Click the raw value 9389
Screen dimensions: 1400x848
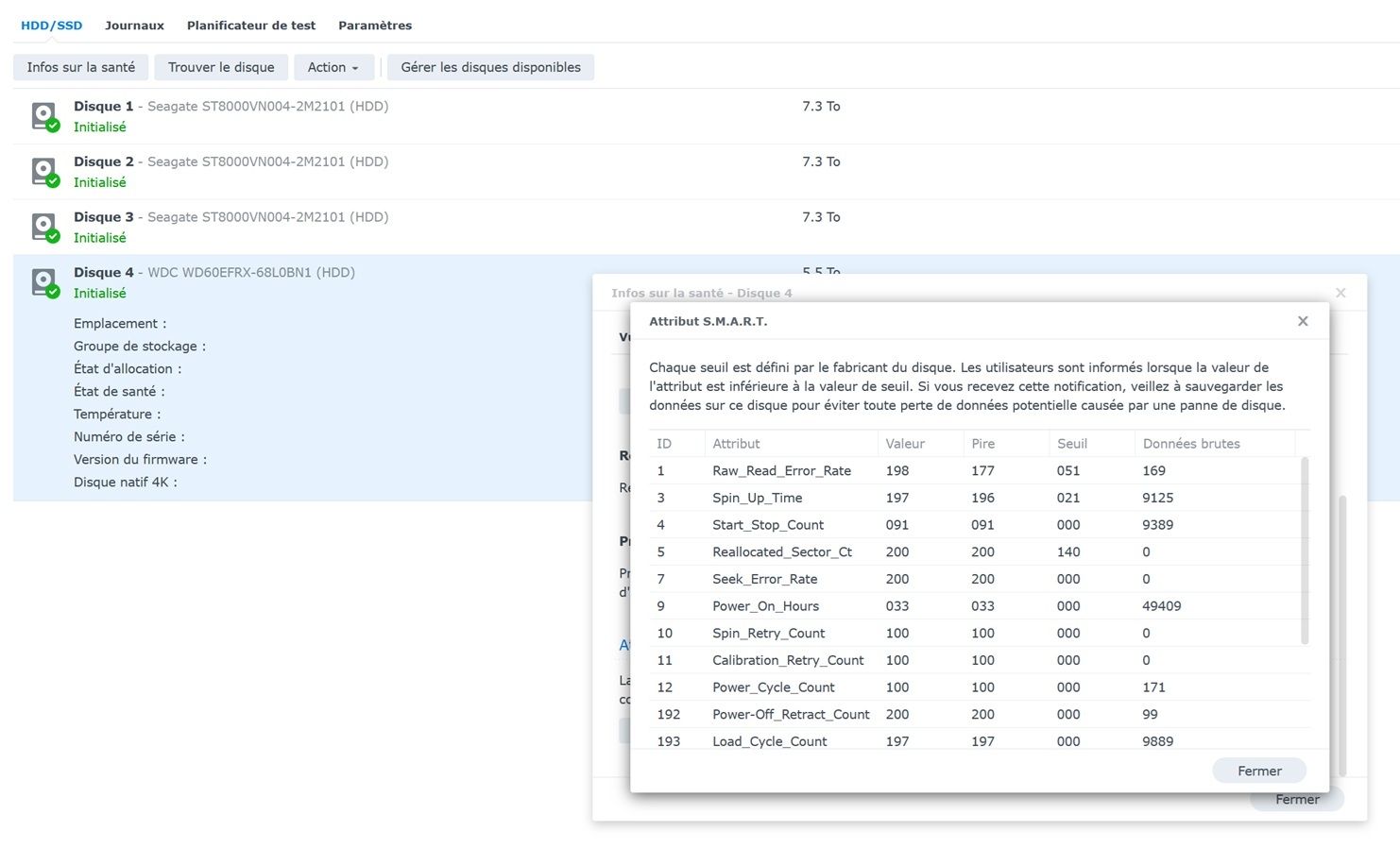1158,525
